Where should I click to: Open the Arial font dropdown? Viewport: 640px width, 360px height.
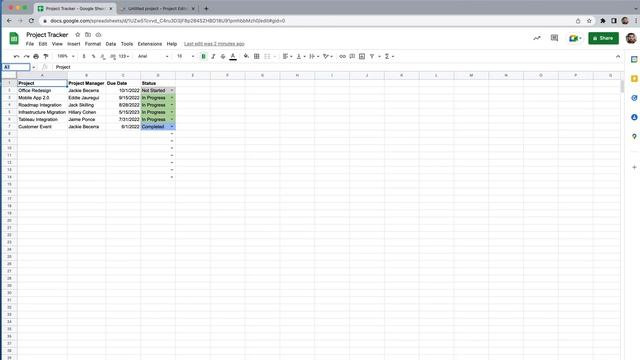[153, 56]
